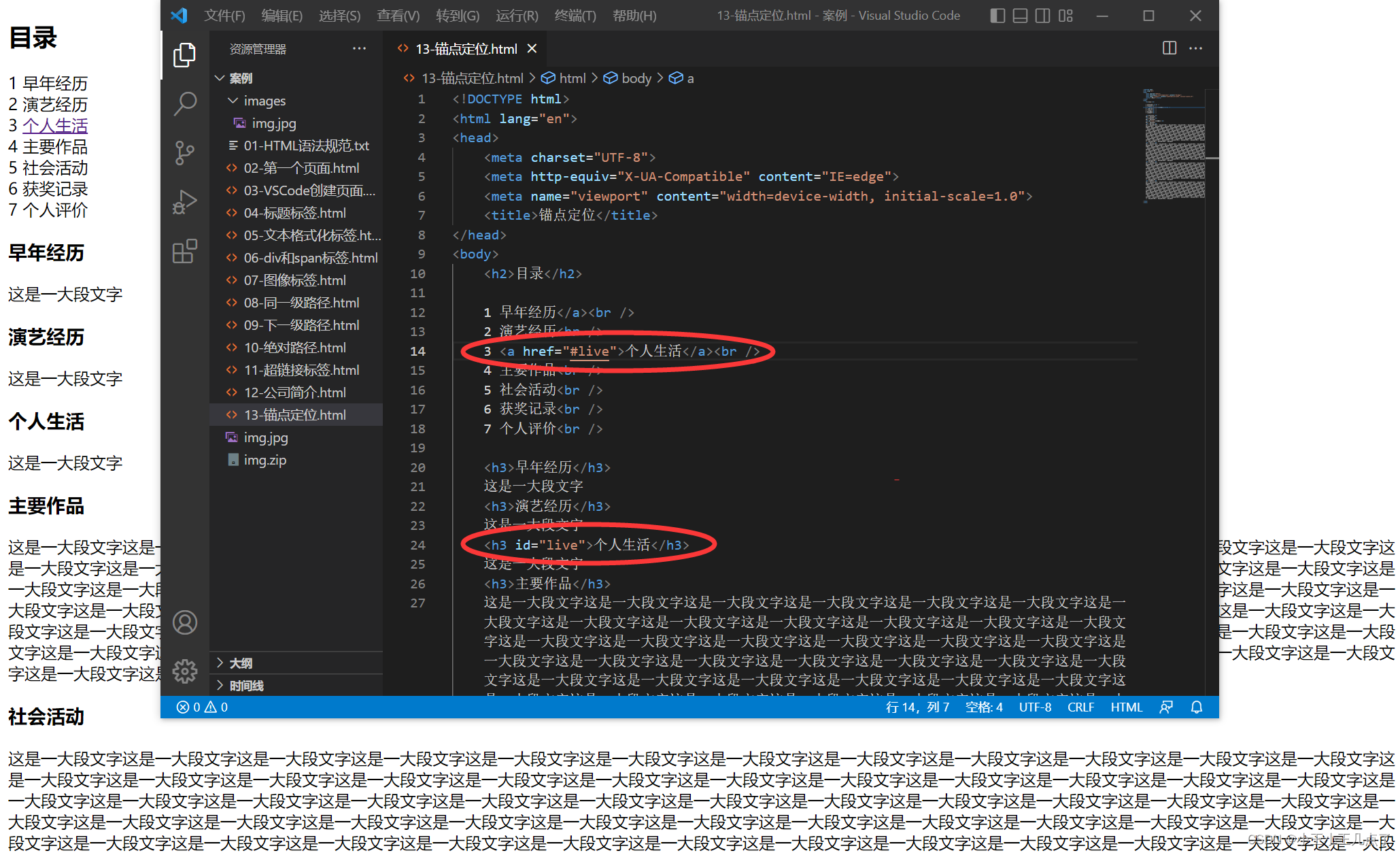Image resolution: width=1400 pixels, height=853 pixels.
Task: Open 01-HTML语法规范.txt file
Action: (x=296, y=146)
